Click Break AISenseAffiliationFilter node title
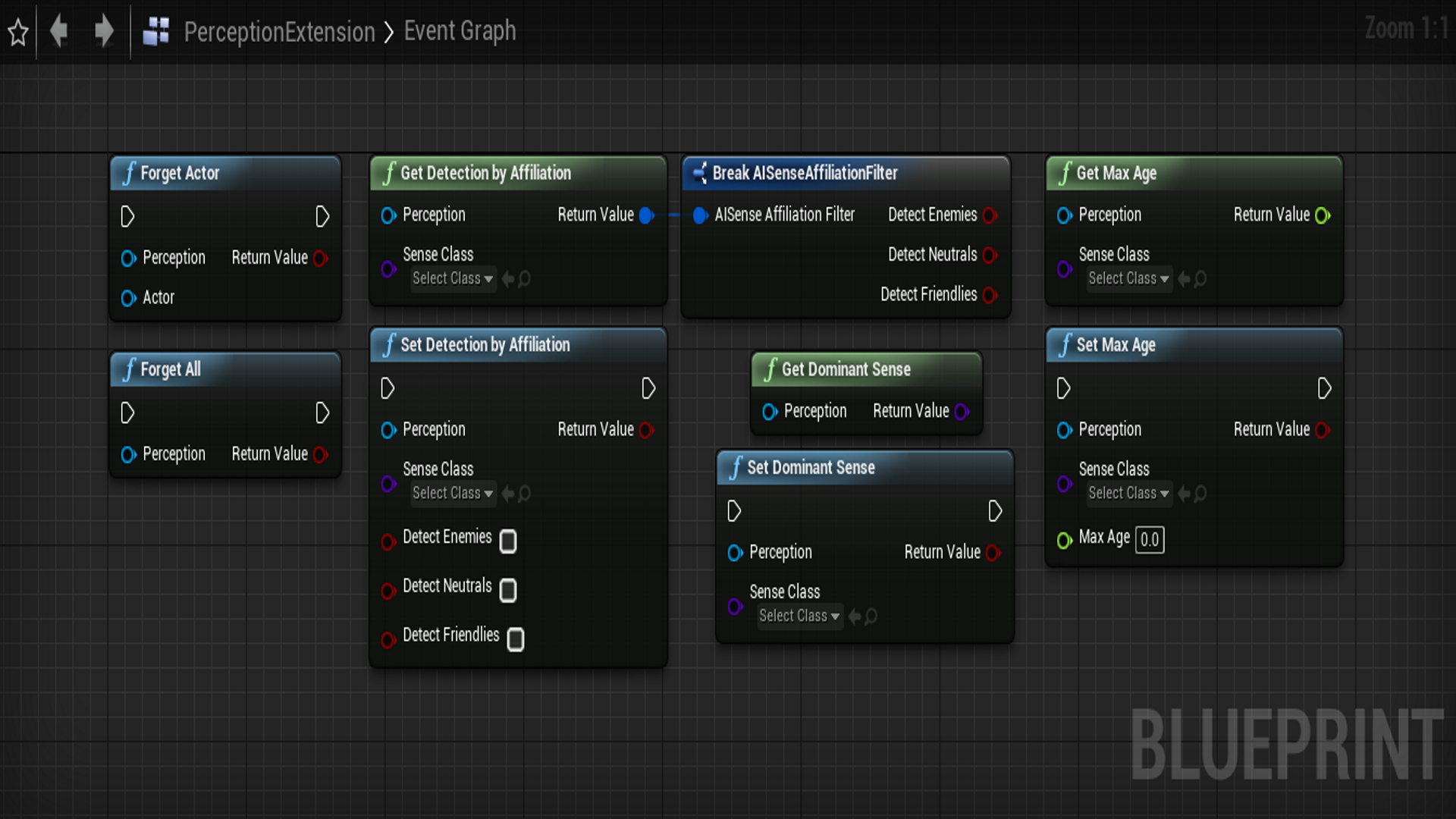Screen dimensions: 1456x819 (x=805, y=173)
